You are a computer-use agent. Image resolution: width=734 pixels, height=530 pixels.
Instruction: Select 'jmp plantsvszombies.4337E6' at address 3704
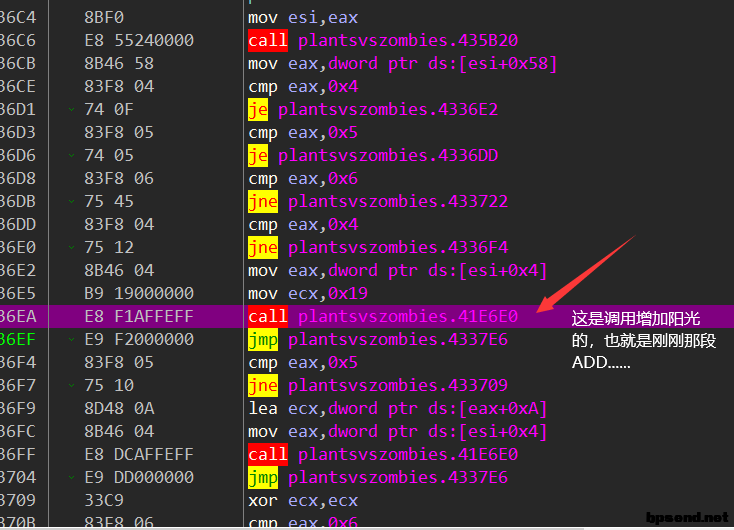click(x=378, y=477)
